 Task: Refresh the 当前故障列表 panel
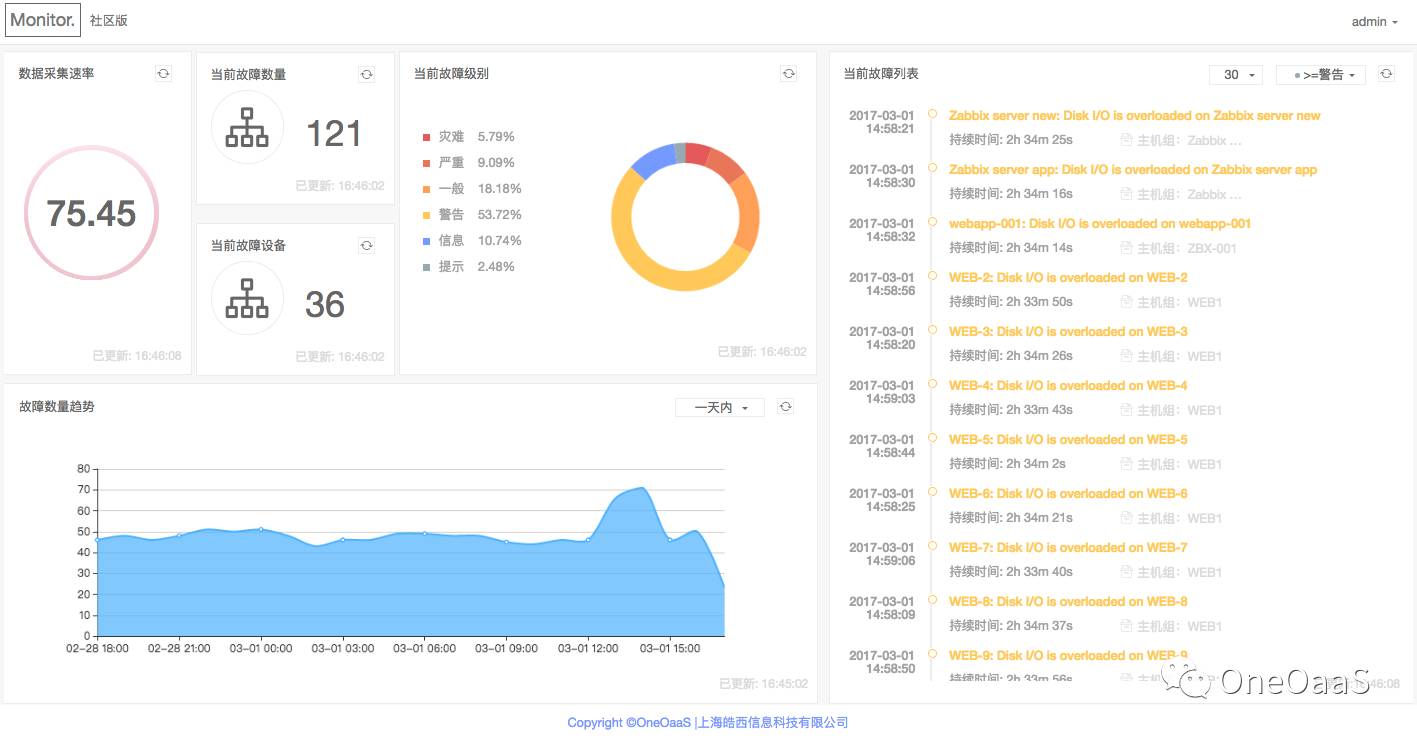point(1386,74)
